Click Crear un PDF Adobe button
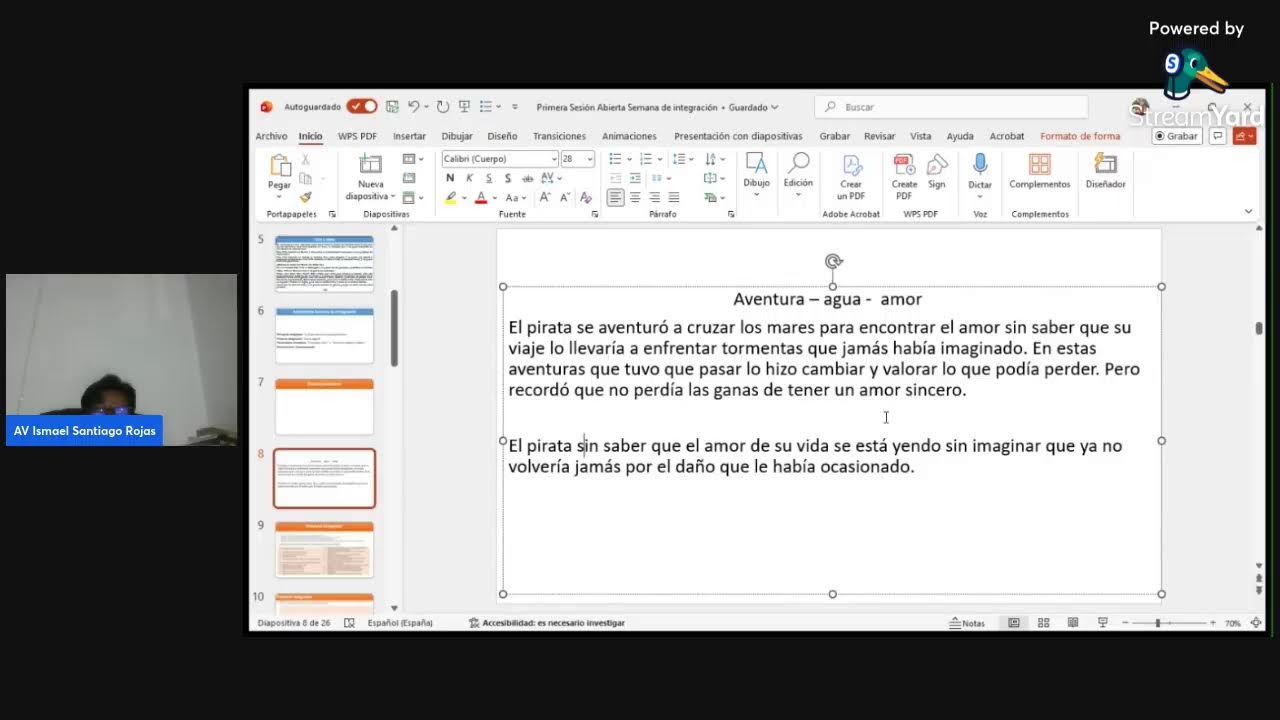Image resolution: width=1280 pixels, height=720 pixels. tap(851, 178)
